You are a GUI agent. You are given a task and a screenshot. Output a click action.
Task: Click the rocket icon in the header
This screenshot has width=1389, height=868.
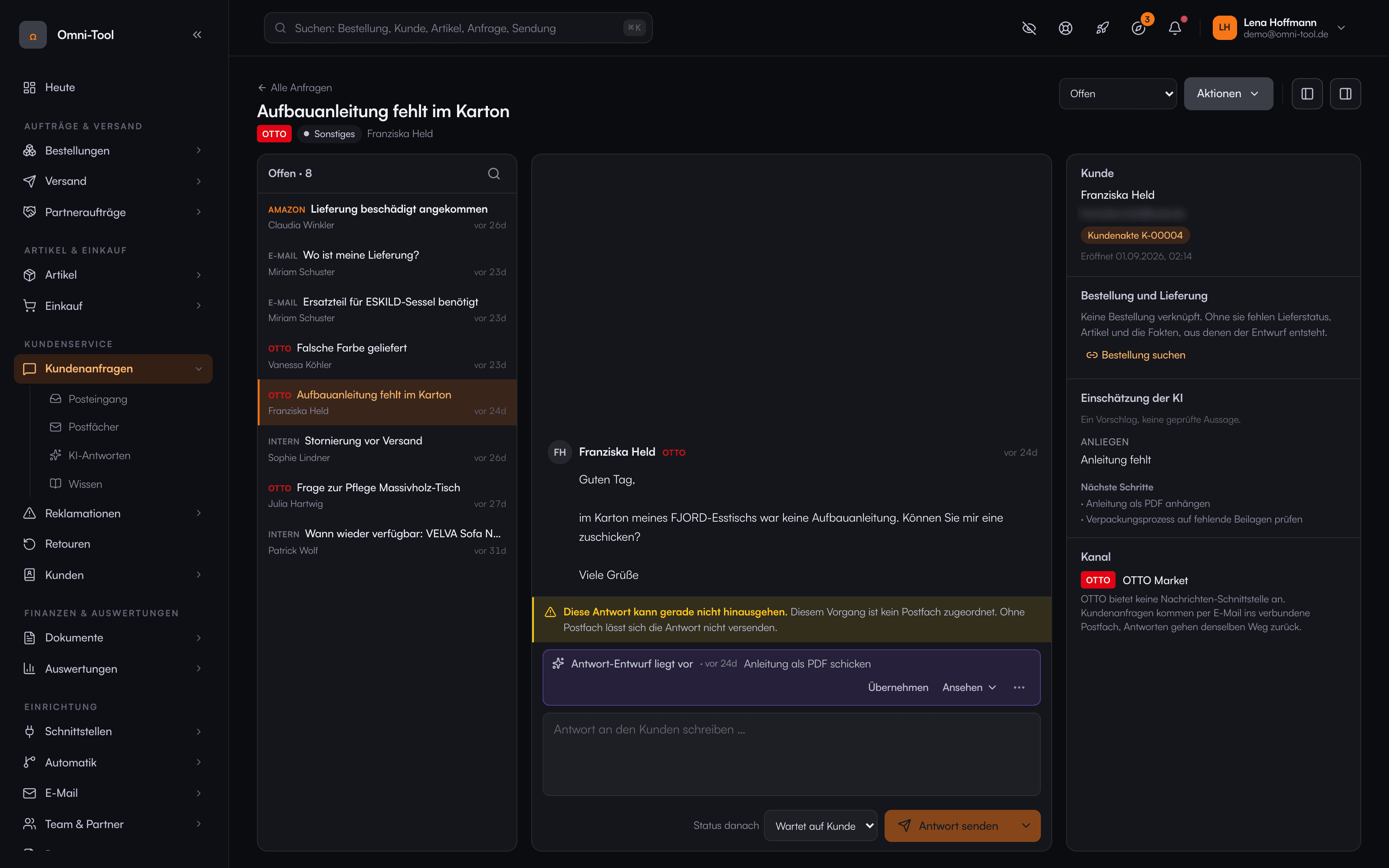[1102, 28]
